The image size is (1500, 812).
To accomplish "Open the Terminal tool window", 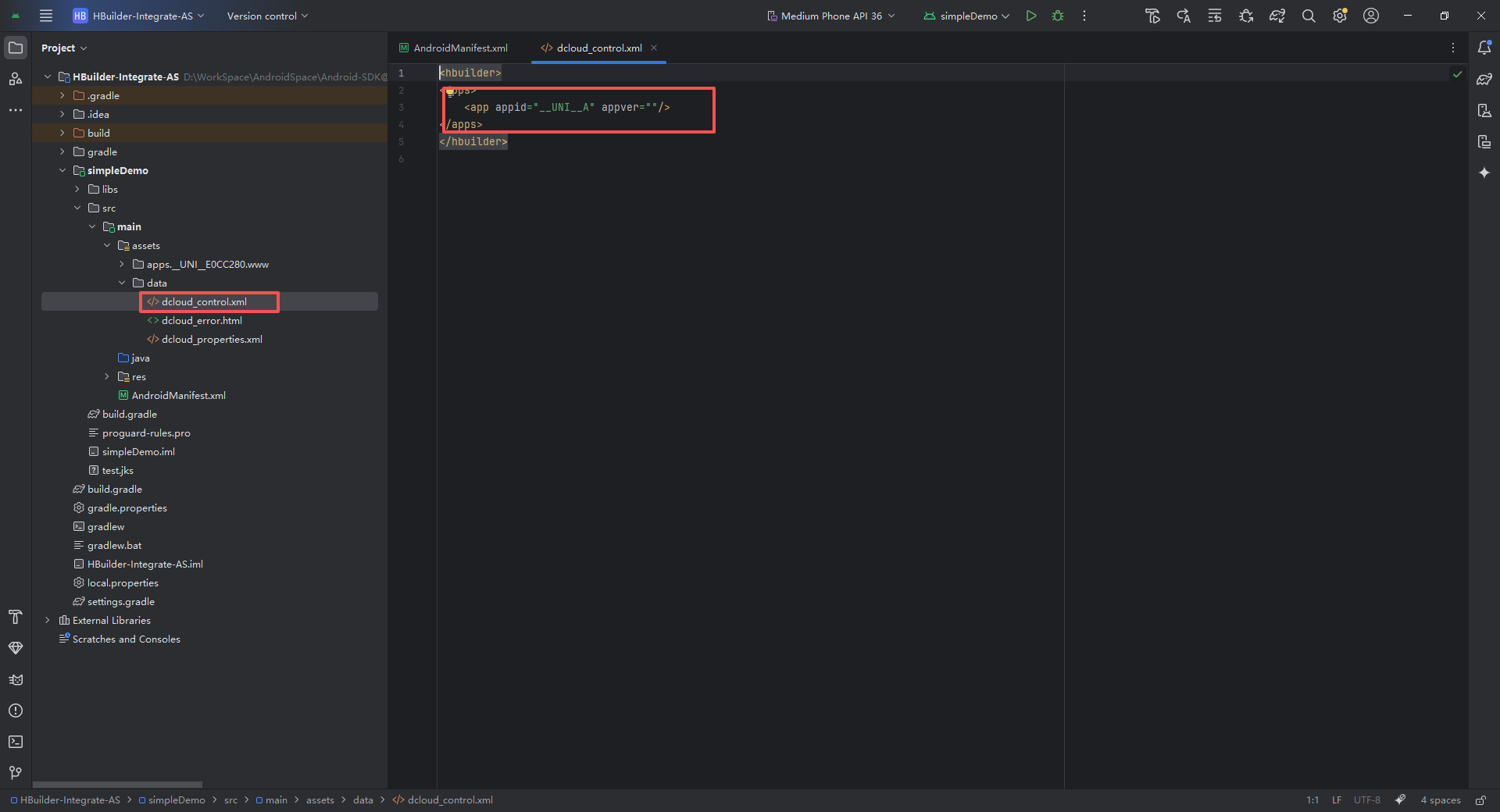I will (x=16, y=742).
